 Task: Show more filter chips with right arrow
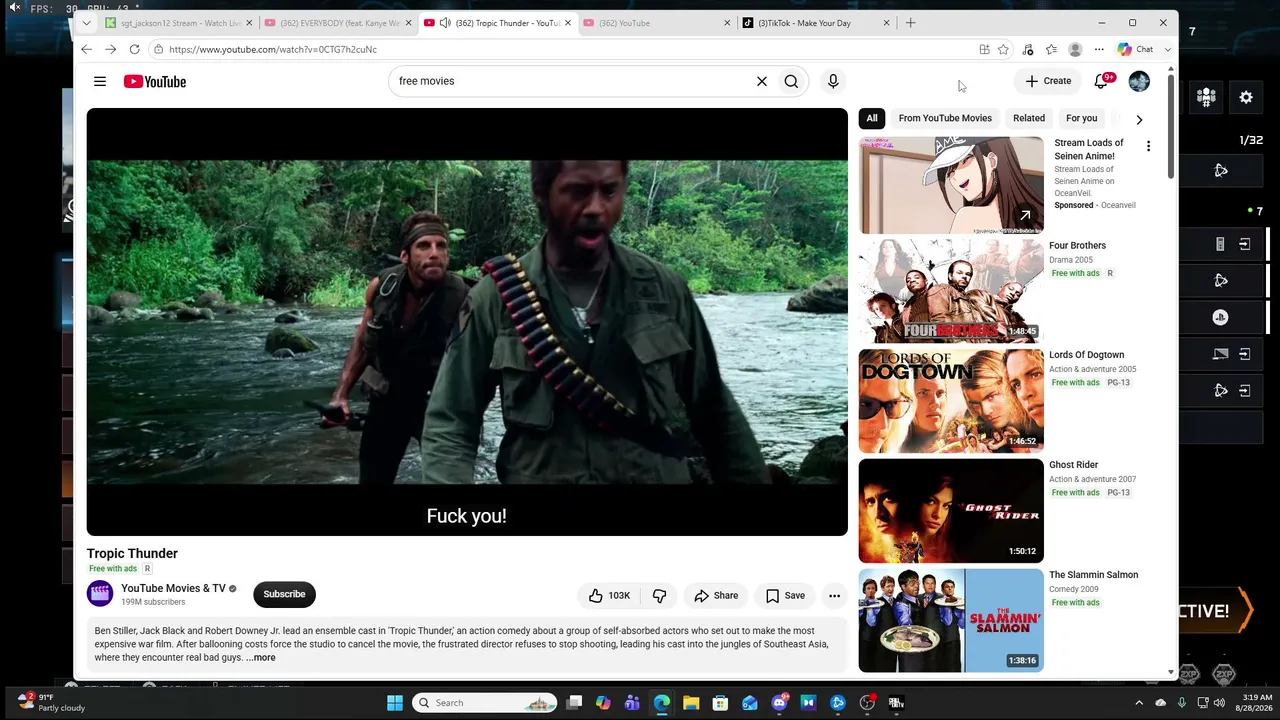[1139, 119]
